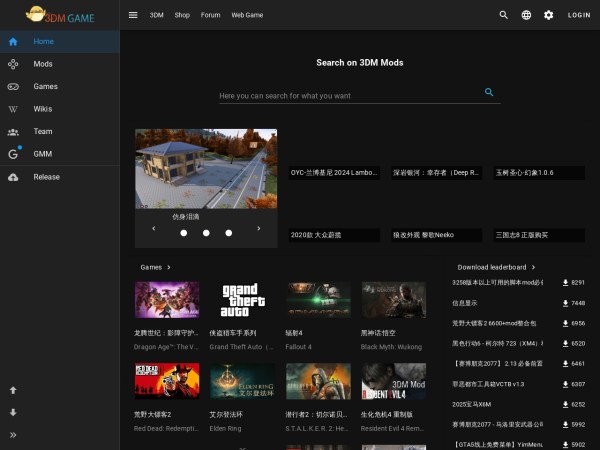Click the scroll-down arrow in sidebar
This screenshot has height=450, width=600.
pos(13,412)
